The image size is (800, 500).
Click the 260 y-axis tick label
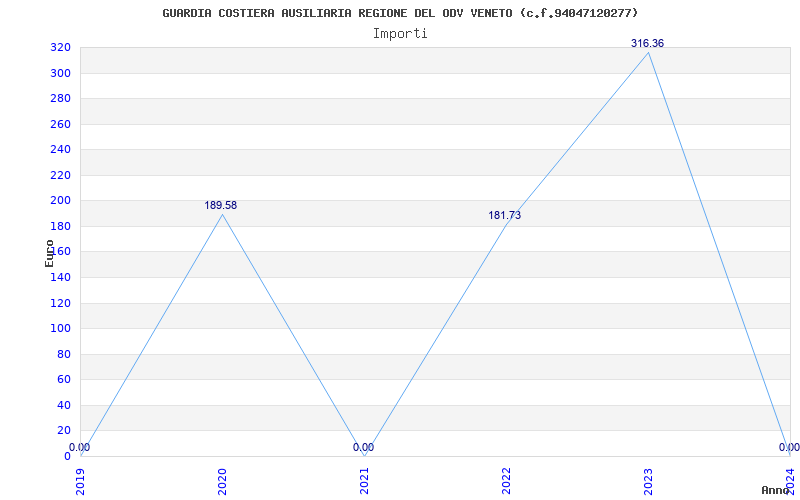tap(60, 124)
